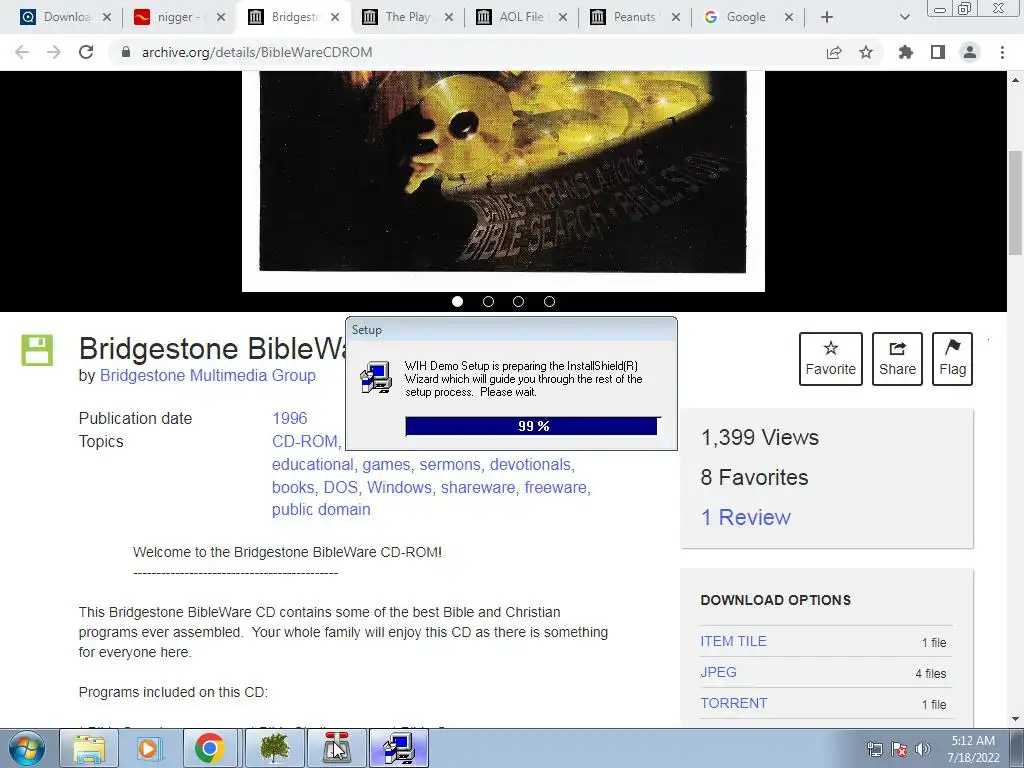Close the AOL File tab
The image size is (1024, 768).
click(563, 17)
